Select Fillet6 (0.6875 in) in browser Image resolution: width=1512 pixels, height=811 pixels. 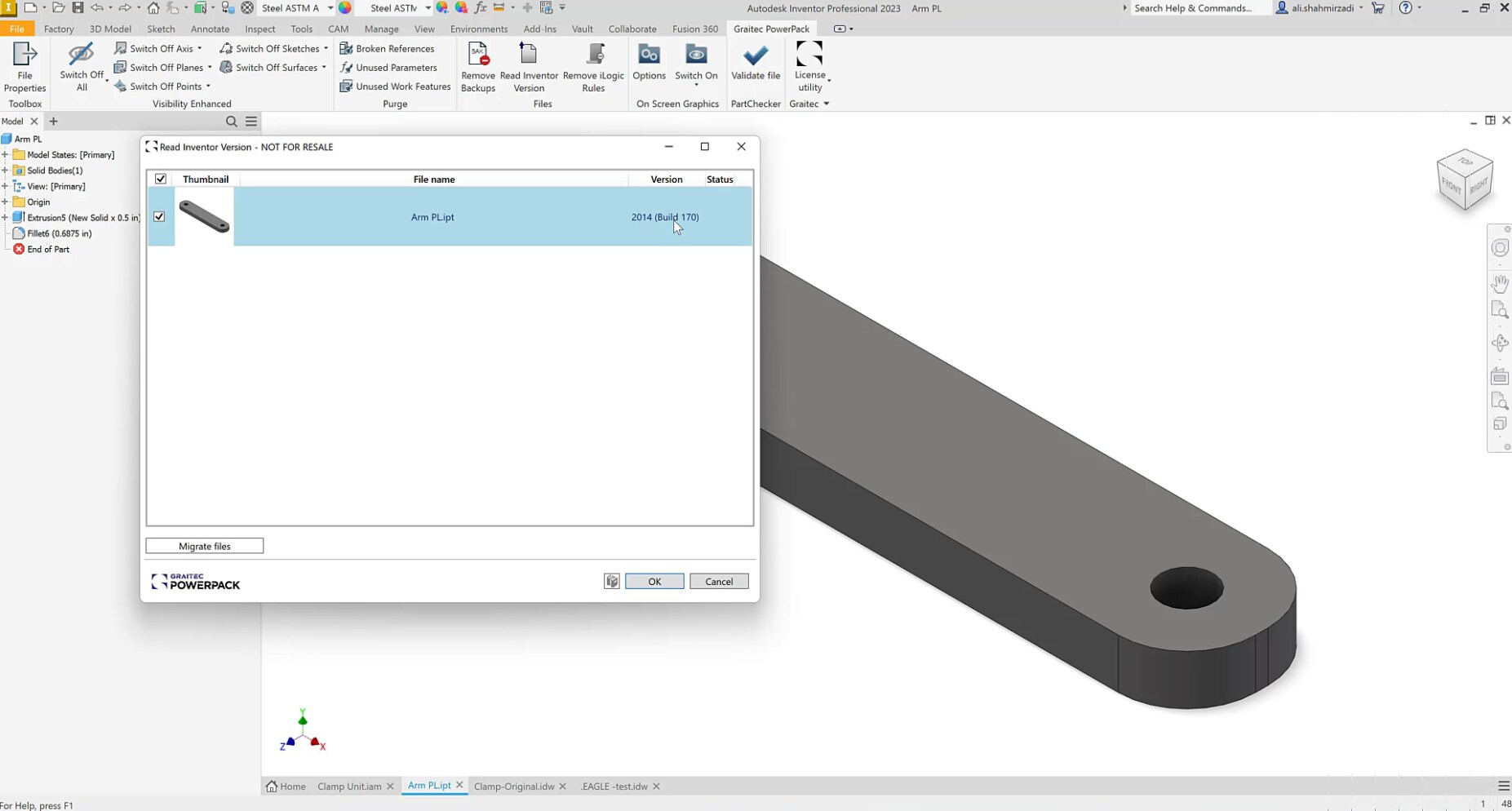(60, 233)
